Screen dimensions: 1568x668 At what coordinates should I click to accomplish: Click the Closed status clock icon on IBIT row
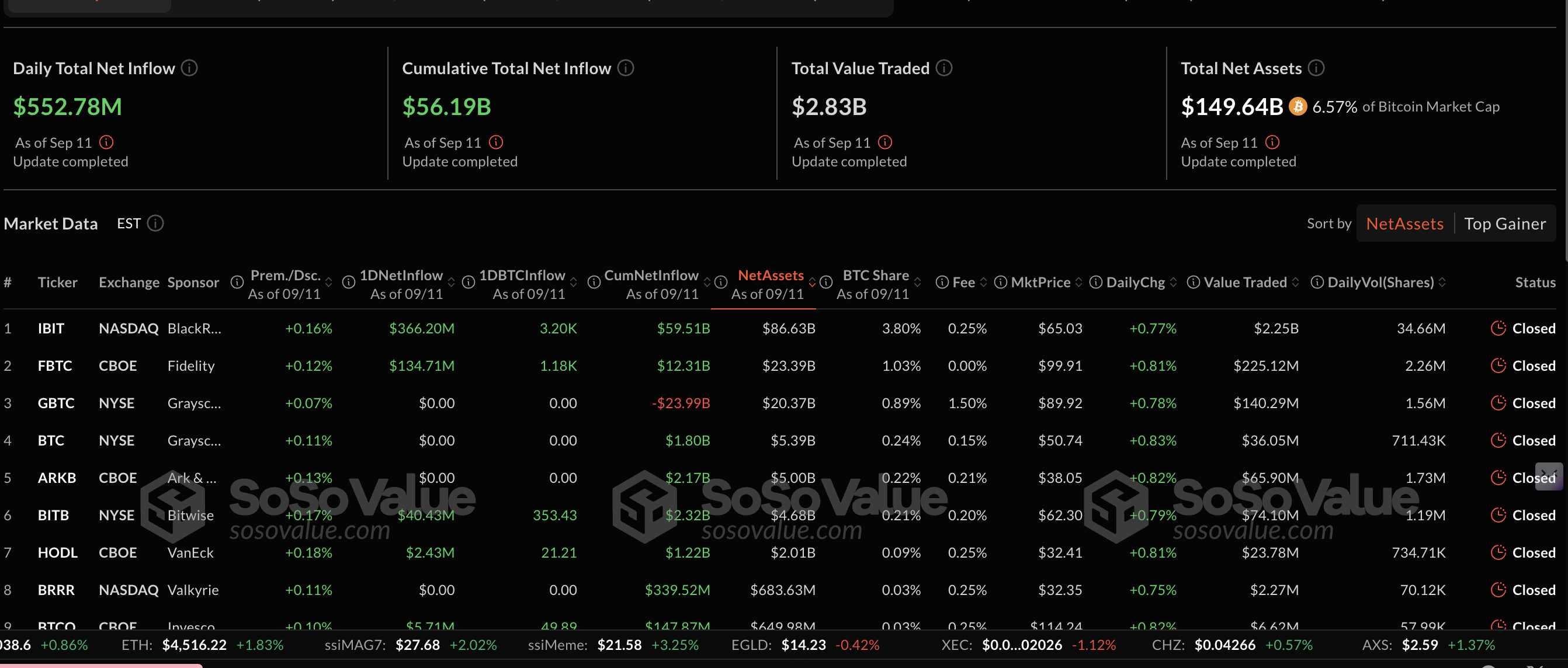pyautogui.click(x=1497, y=328)
